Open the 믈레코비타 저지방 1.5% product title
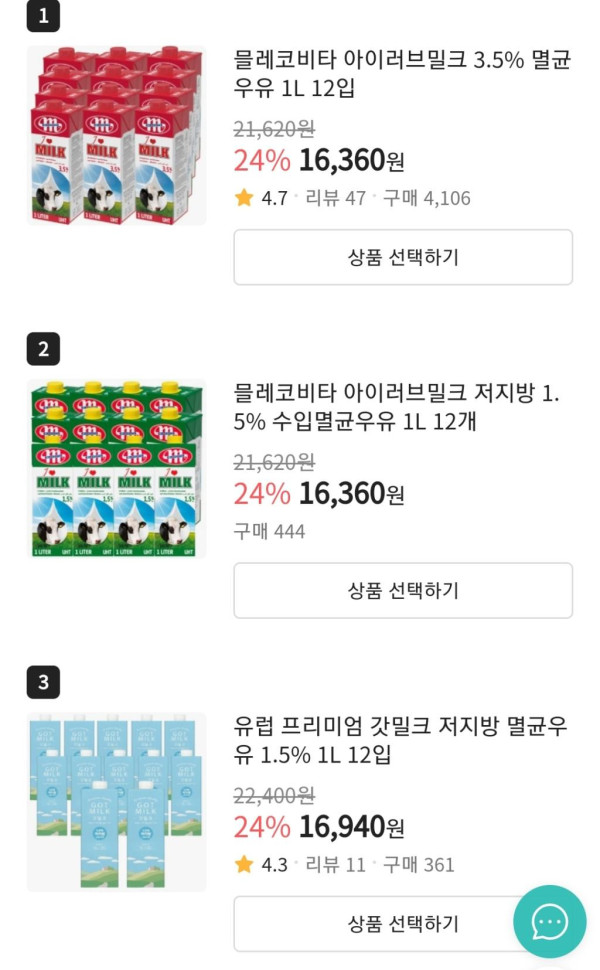 click(x=396, y=407)
